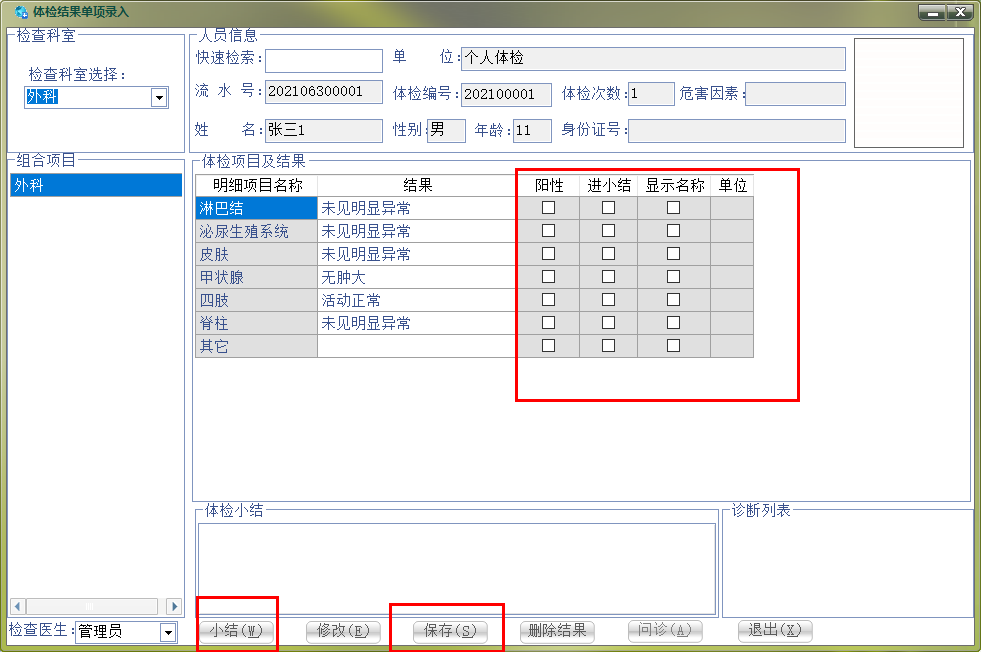Tick 进小结 checkbox in 脊柱 row
Image resolution: width=981 pixels, height=652 pixels.
pyautogui.click(x=608, y=322)
